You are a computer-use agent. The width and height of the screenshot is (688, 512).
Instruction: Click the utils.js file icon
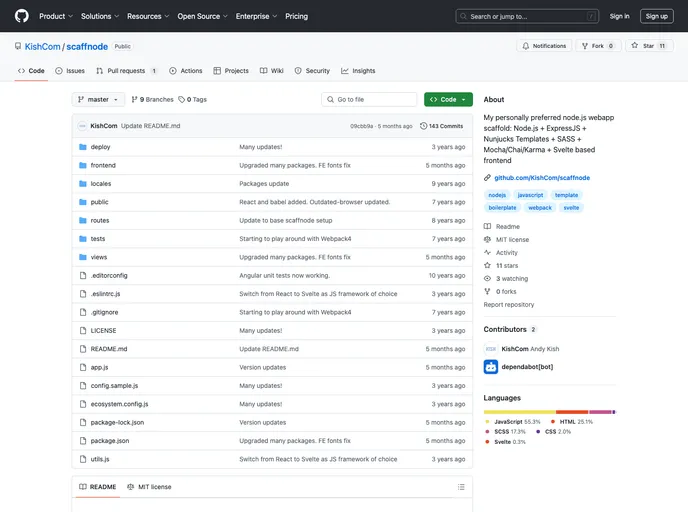(82, 459)
